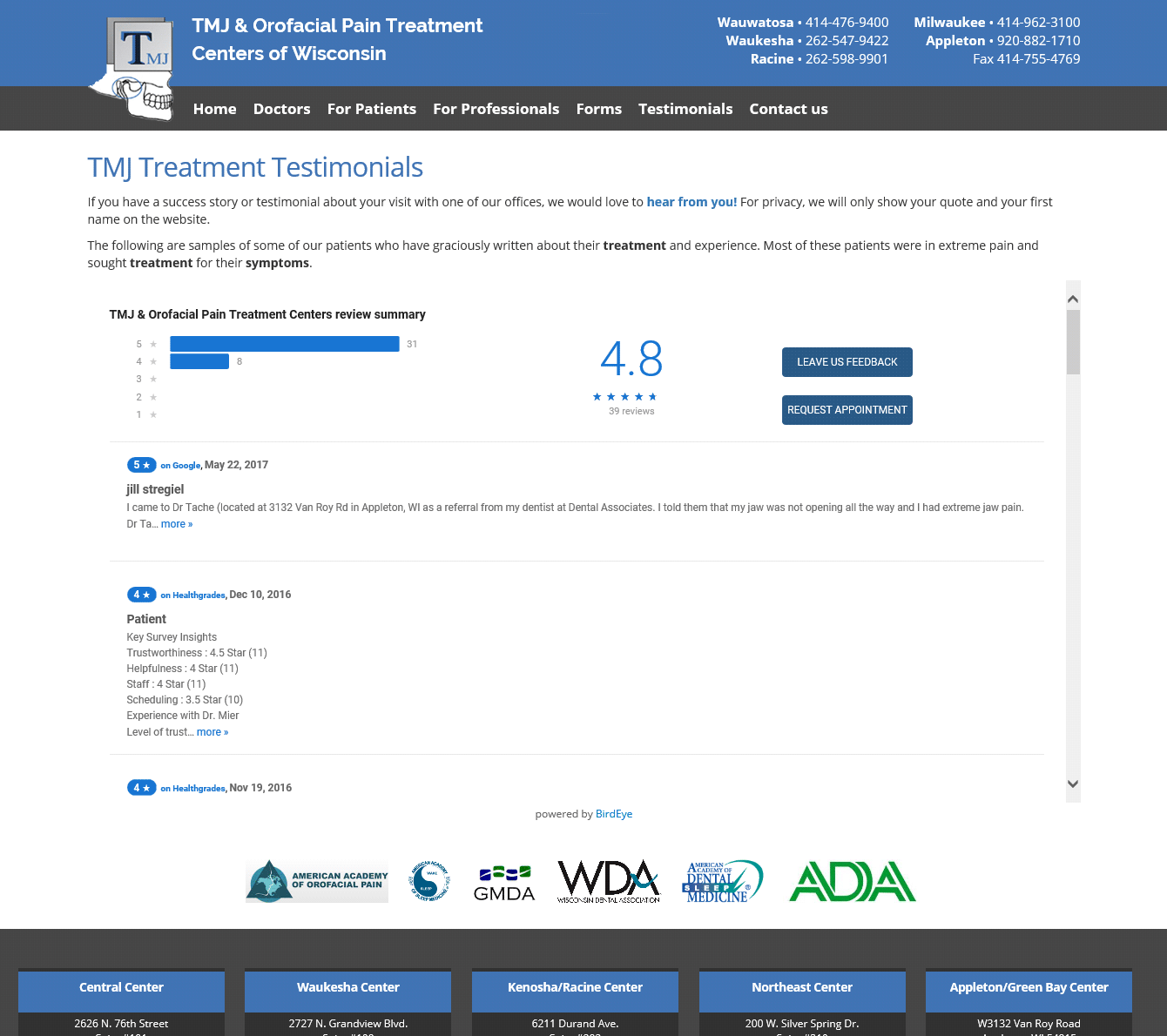Click the 4-star rating bar showing 8
Screen dimensions: 1167x1036
[x=199, y=361]
